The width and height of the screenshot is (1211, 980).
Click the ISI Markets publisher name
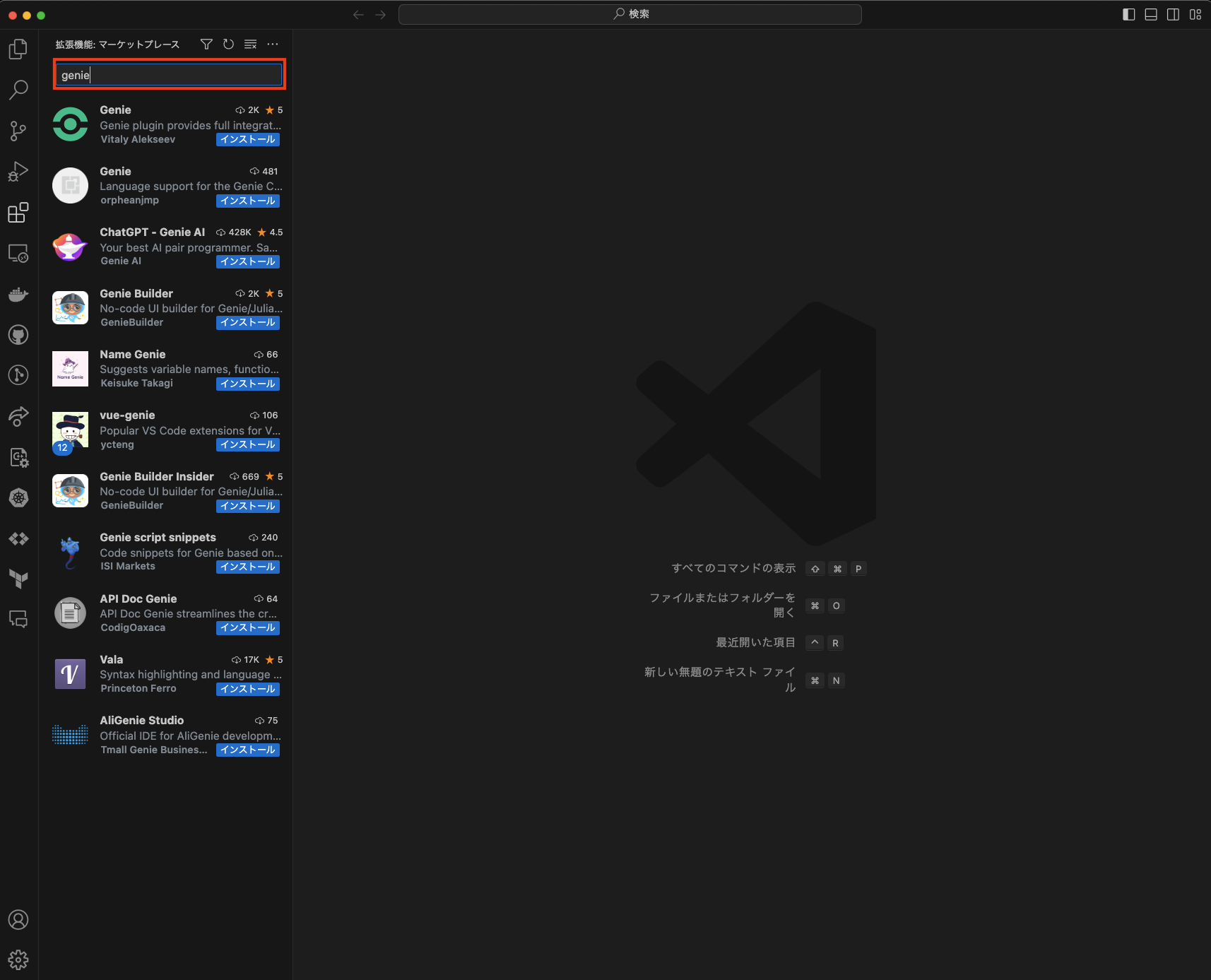[x=128, y=567]
